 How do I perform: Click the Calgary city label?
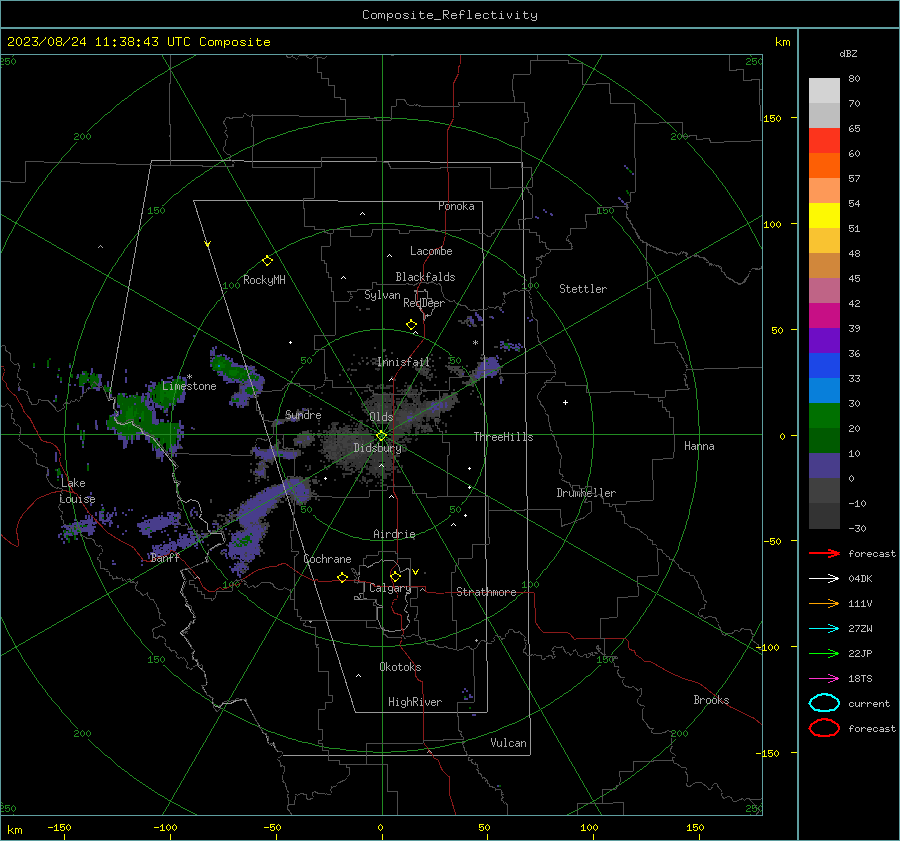[390, 588]
